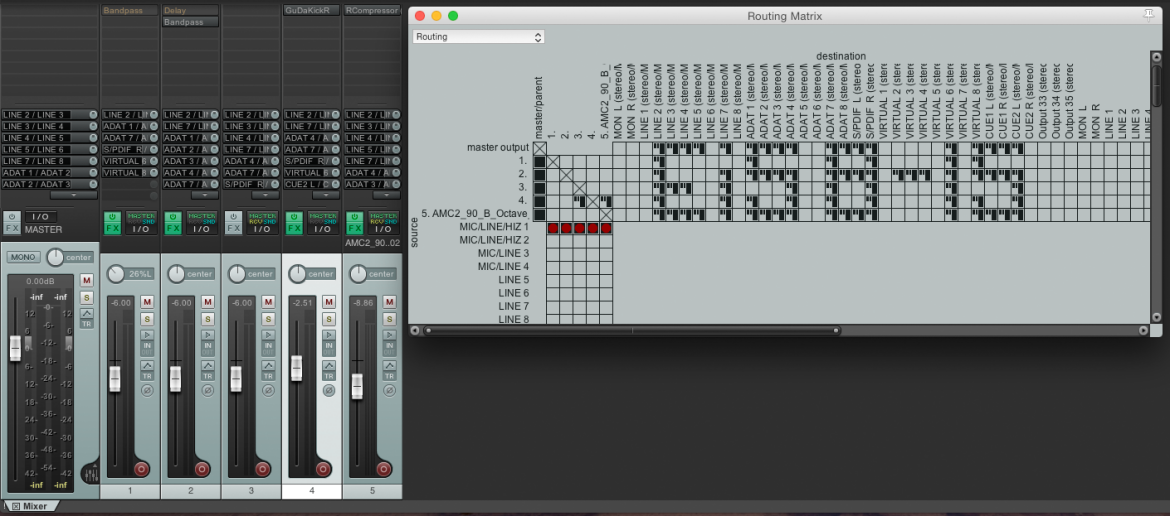Toggle record monitoring on track 4
Image resolution: width=1170 pixels, height=516 pixels.
point(329,335)
